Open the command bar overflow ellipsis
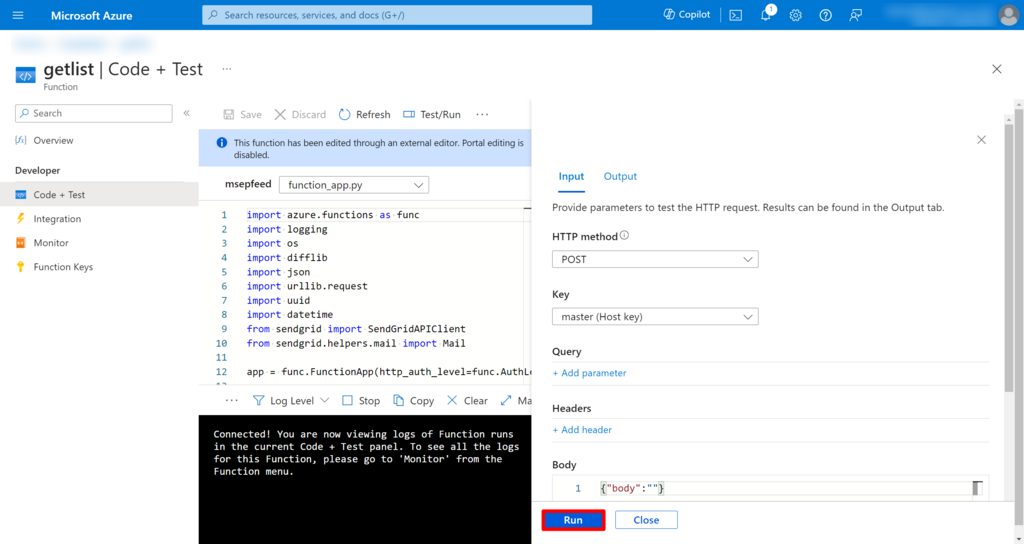This screenshot has height=544, width=1024. click(x=482, y=114)
